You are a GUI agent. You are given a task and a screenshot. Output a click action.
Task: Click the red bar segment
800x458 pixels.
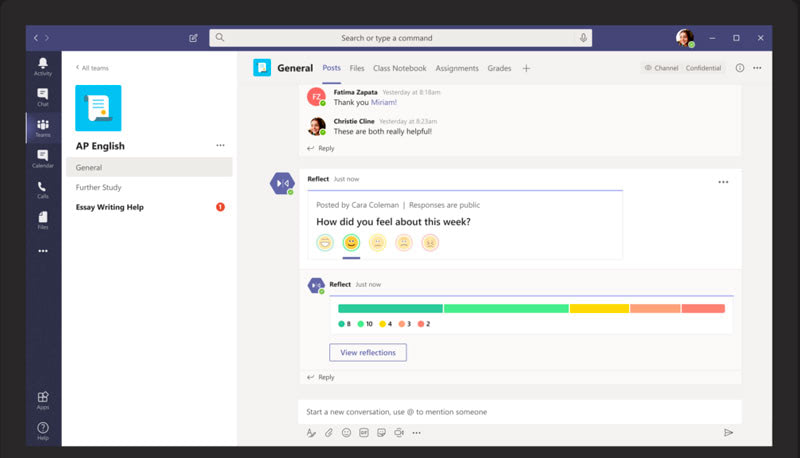[703, 309]
